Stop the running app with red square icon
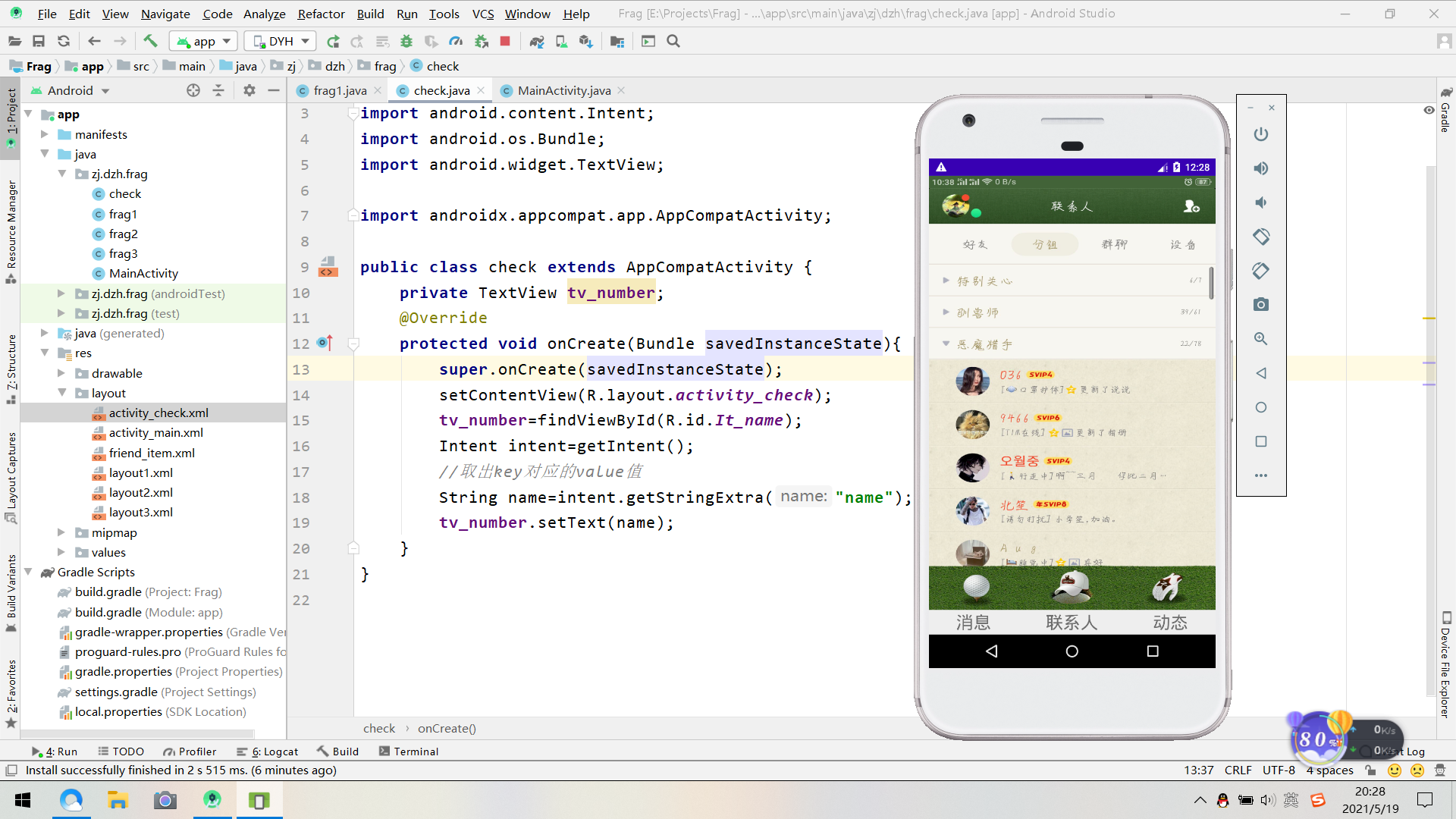 504,41
